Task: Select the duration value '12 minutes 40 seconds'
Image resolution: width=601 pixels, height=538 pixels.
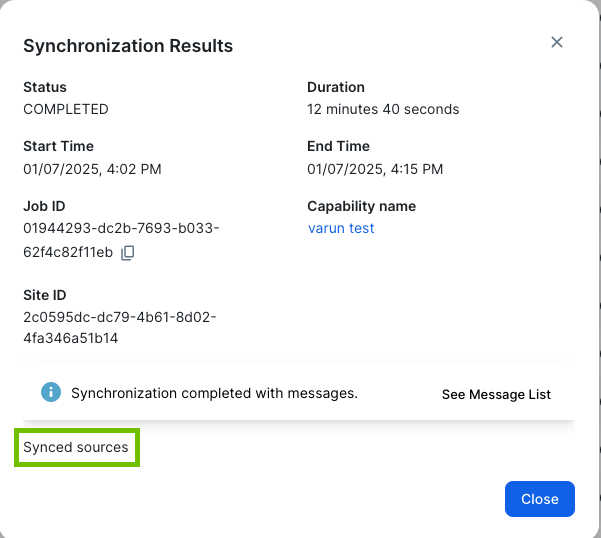Action: [x=383, y=109]
